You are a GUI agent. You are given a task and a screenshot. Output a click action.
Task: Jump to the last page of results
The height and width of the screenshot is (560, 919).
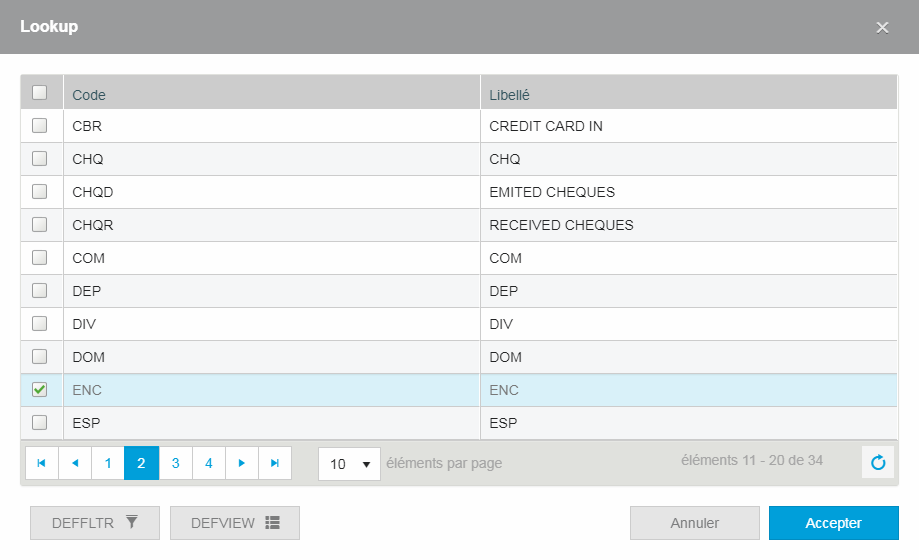pos(275,463)
